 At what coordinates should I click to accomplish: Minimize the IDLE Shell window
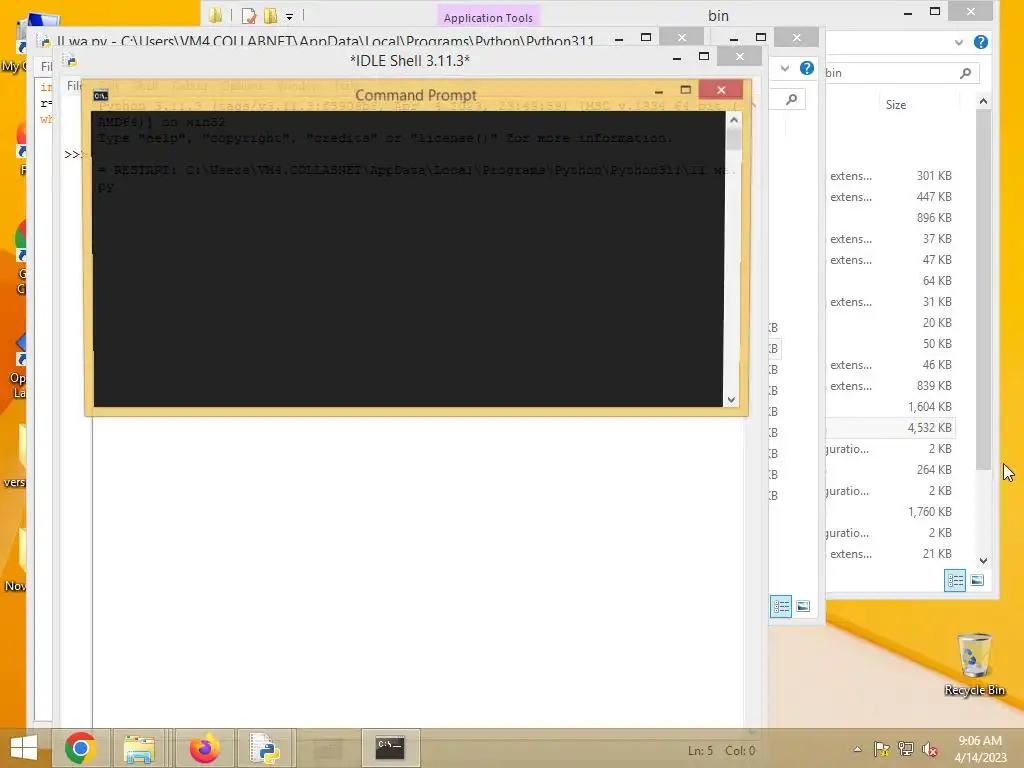click(677, 57)
